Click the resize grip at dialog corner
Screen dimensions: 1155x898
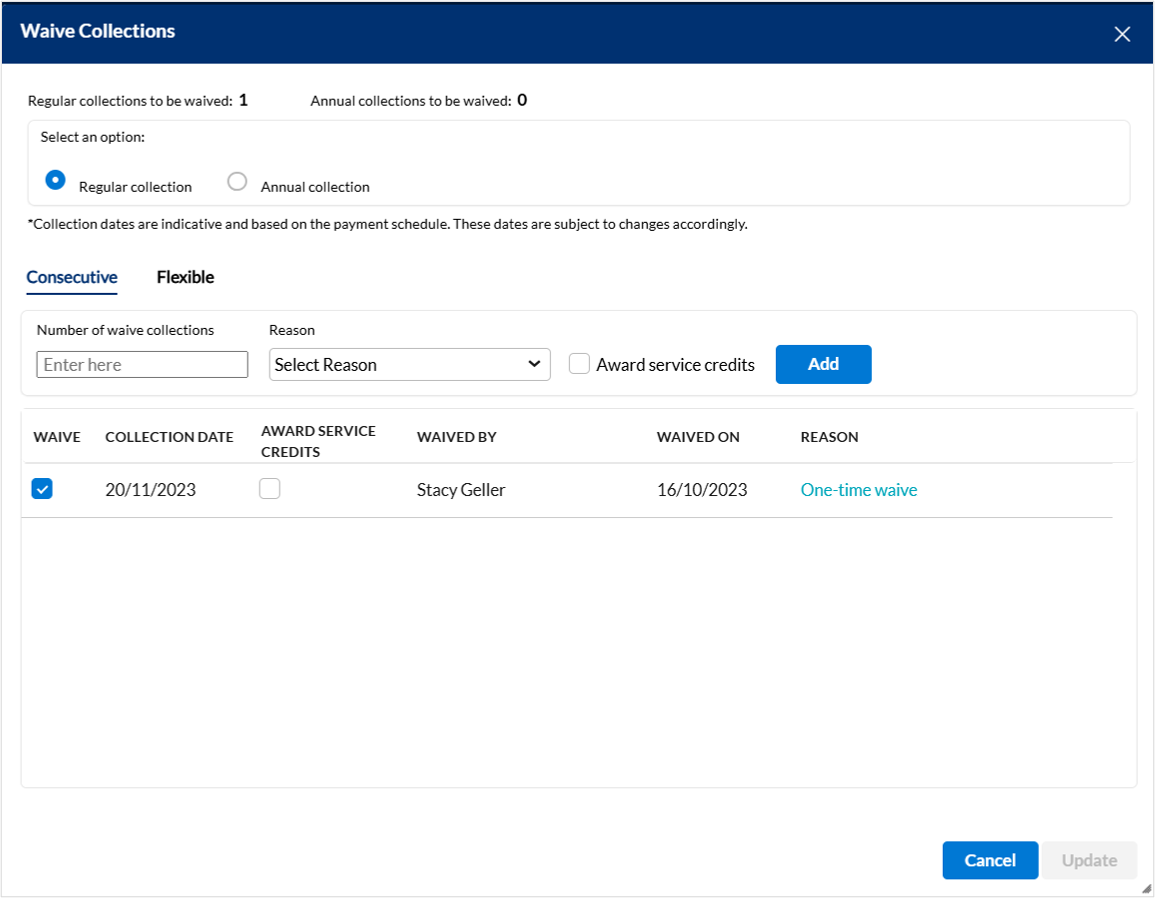[1146, 889]
